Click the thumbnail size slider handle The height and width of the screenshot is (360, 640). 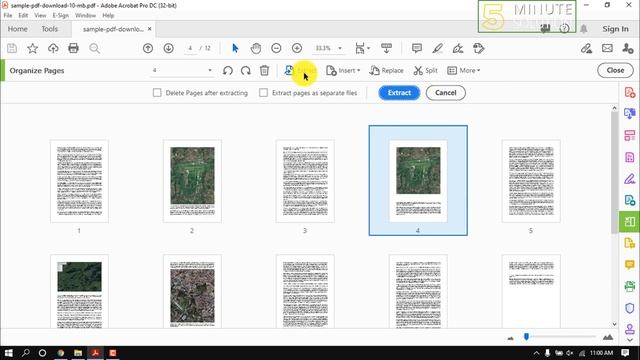(527, 336)
